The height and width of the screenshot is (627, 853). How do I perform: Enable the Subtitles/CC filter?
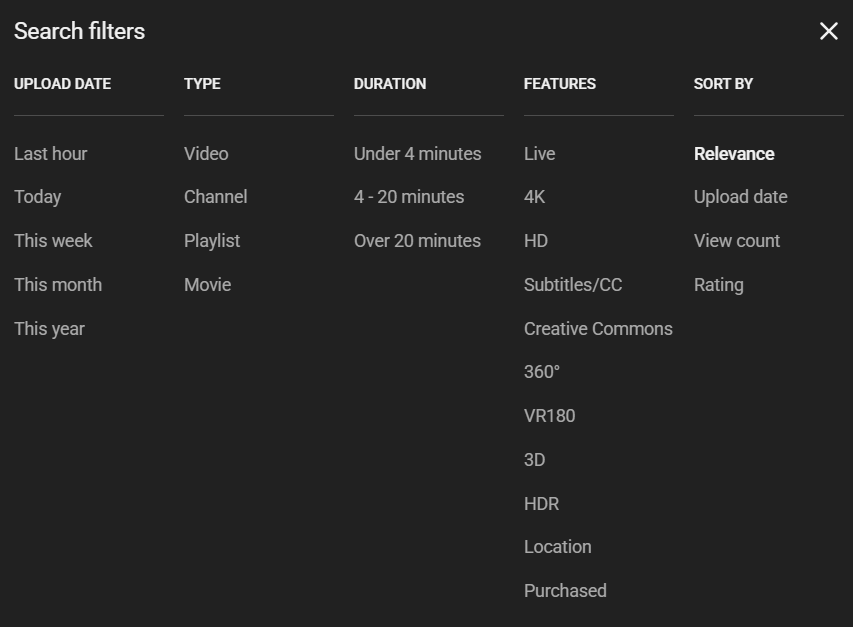click(572, 285)
